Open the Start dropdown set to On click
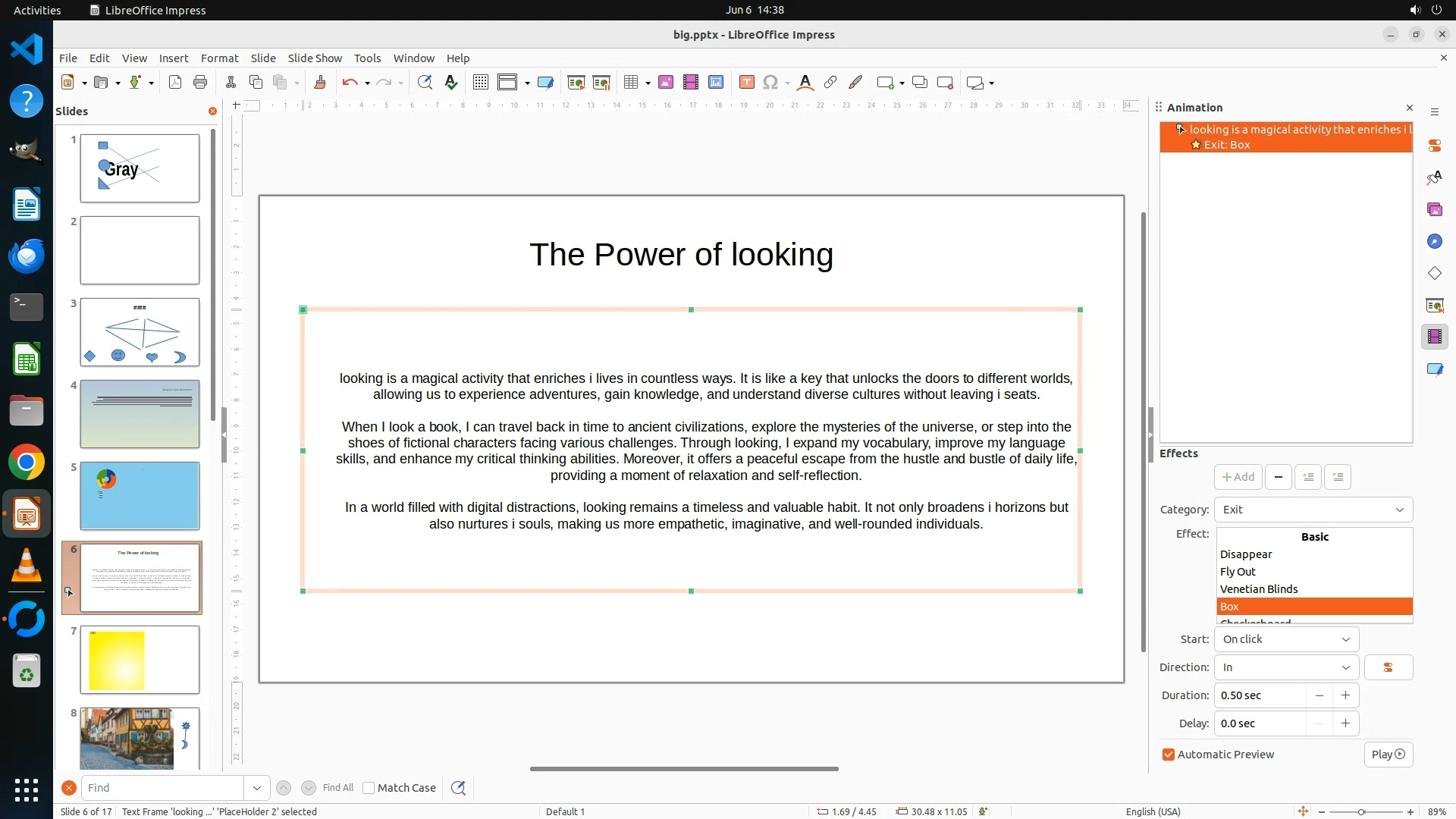This screenshot has height=819, width=1456. 1286,639
